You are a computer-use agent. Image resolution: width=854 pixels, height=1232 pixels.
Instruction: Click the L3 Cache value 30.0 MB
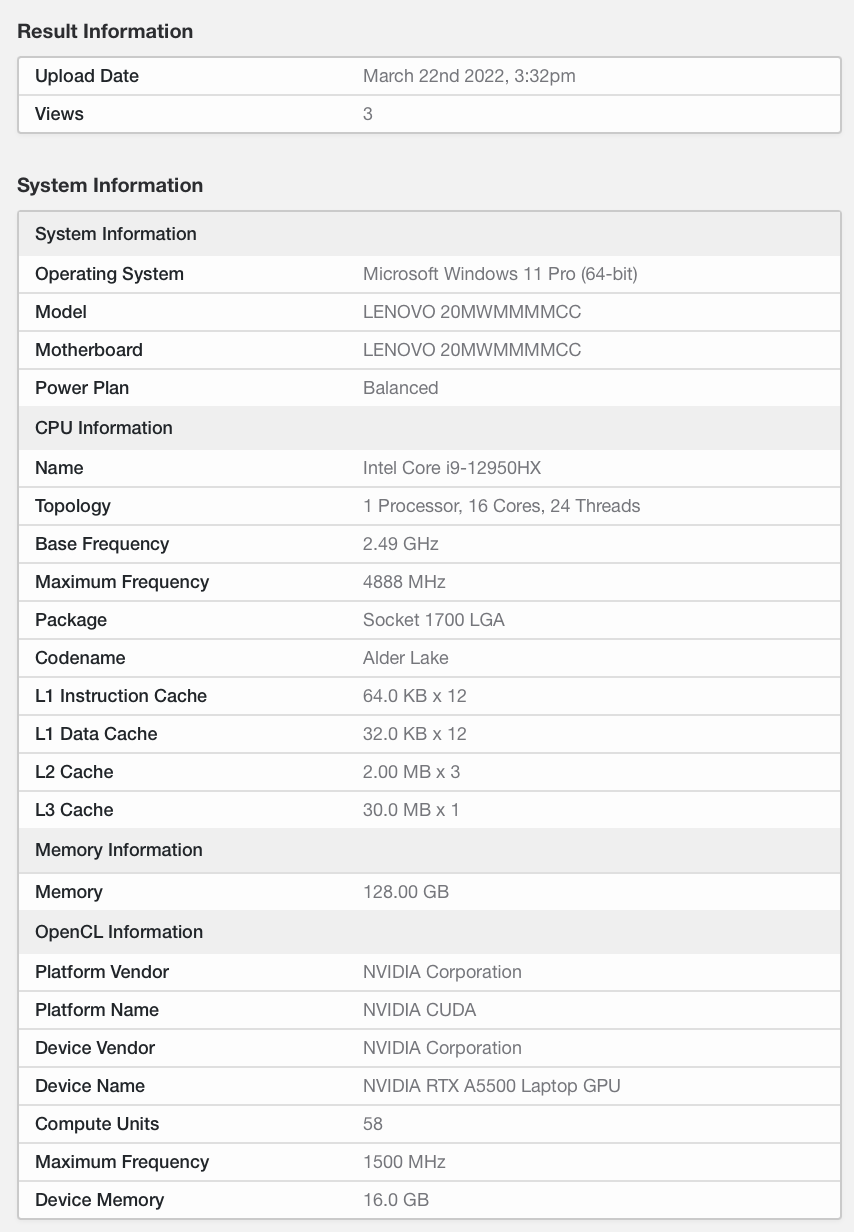click(411, 810)
